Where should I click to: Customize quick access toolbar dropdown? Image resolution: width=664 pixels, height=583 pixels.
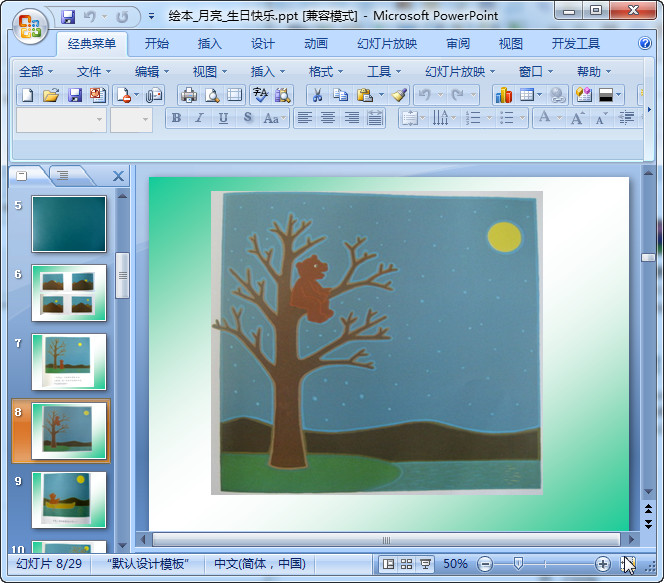pos(151,17)
